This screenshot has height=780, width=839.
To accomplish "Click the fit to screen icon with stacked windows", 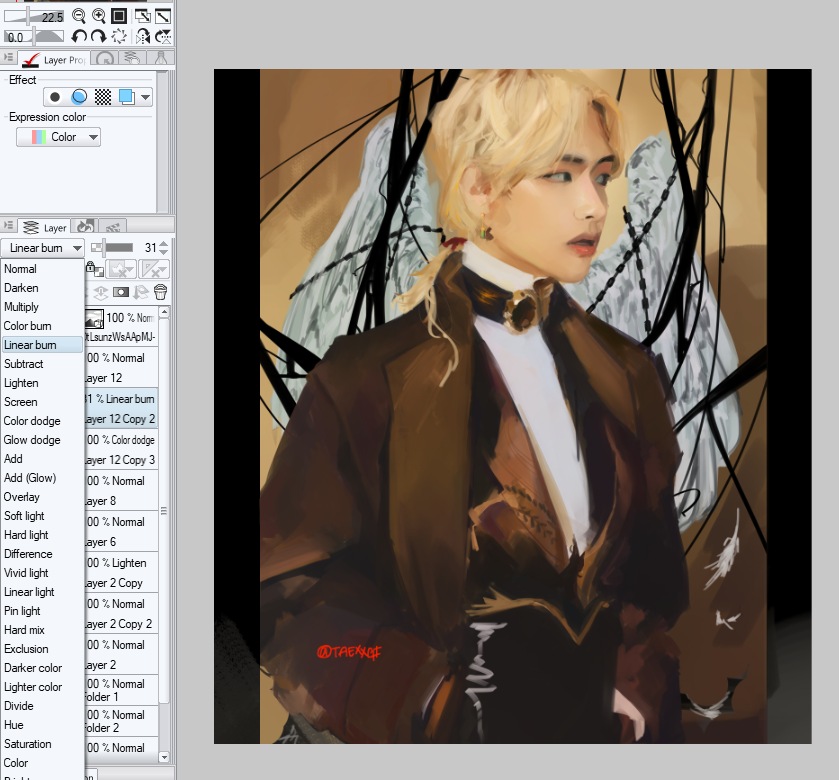I will point(142,16).
